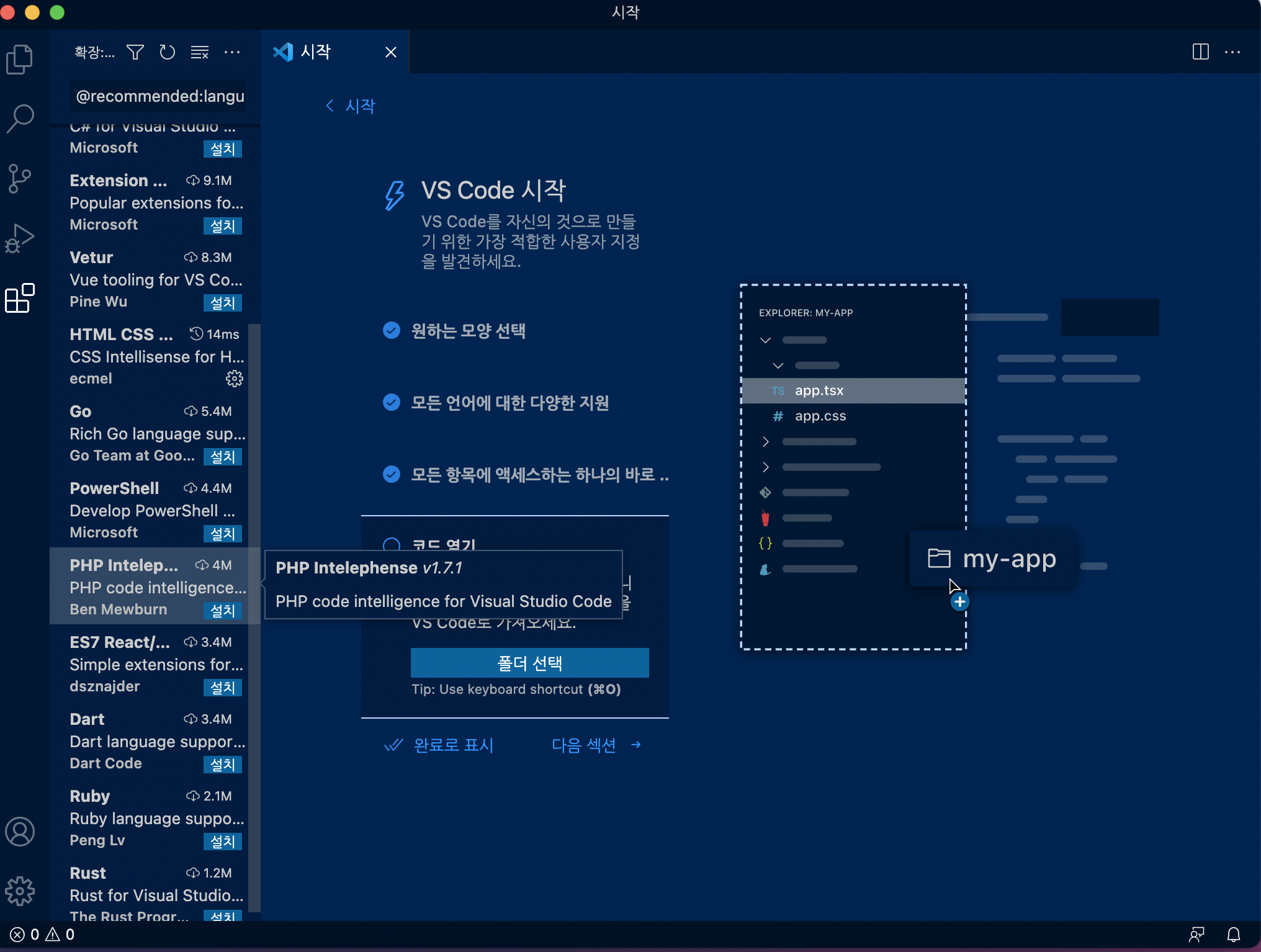Open manage gear for HTML CSS extension
The image size is (1261, 952).
click(234, 379)
